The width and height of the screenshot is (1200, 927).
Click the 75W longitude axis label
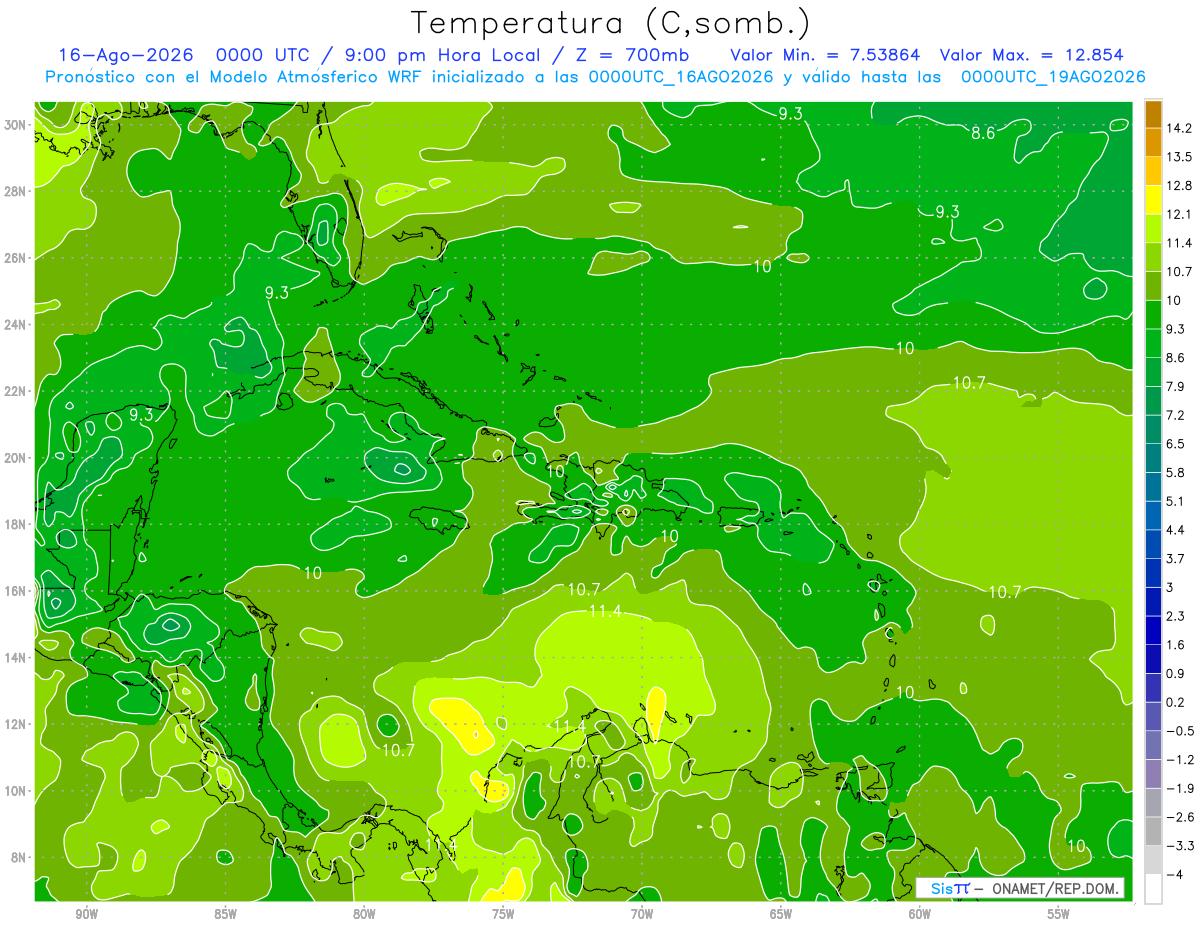pos(503,914)
